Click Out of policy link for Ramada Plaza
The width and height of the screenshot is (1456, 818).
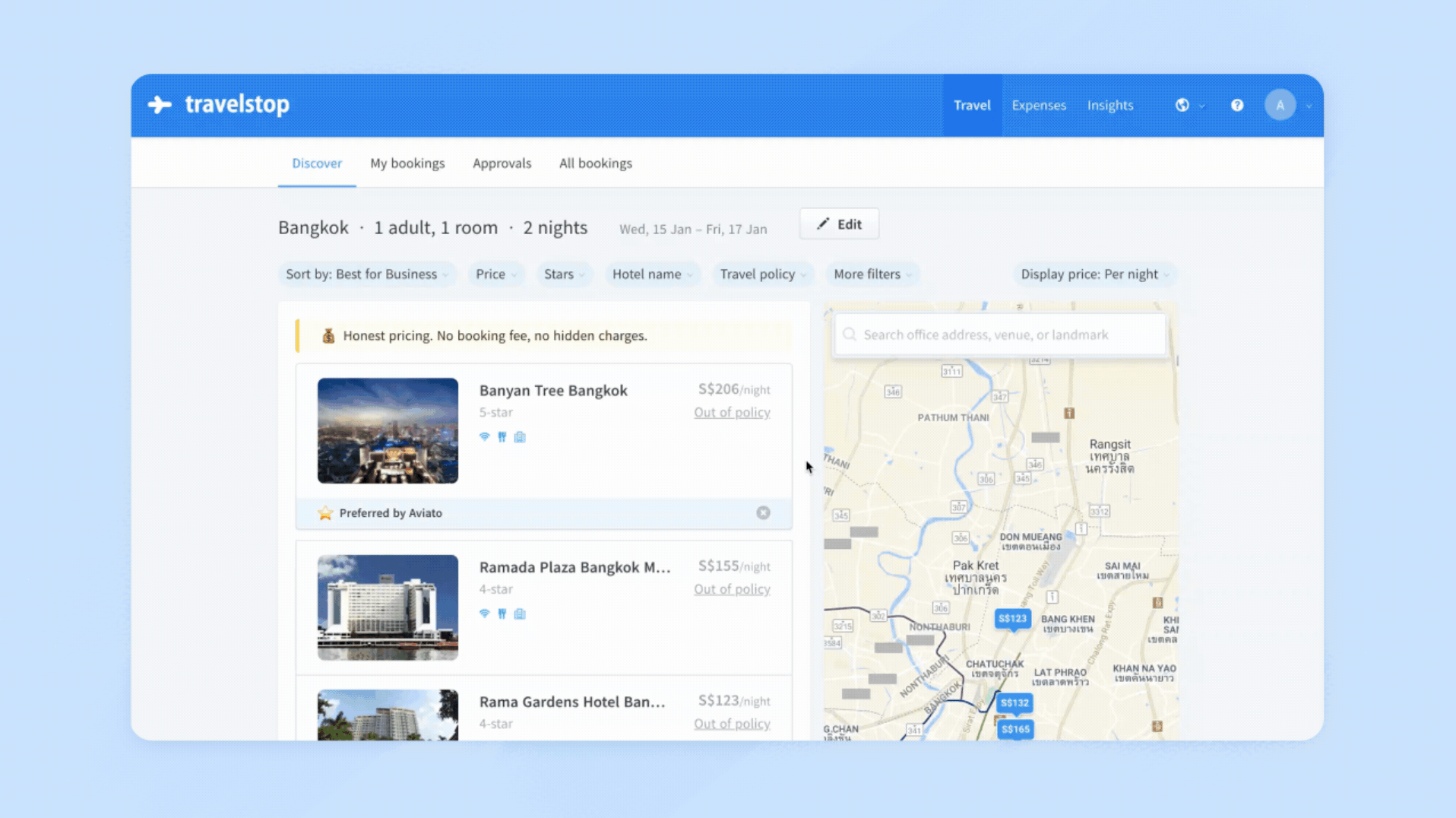[732, 589]
